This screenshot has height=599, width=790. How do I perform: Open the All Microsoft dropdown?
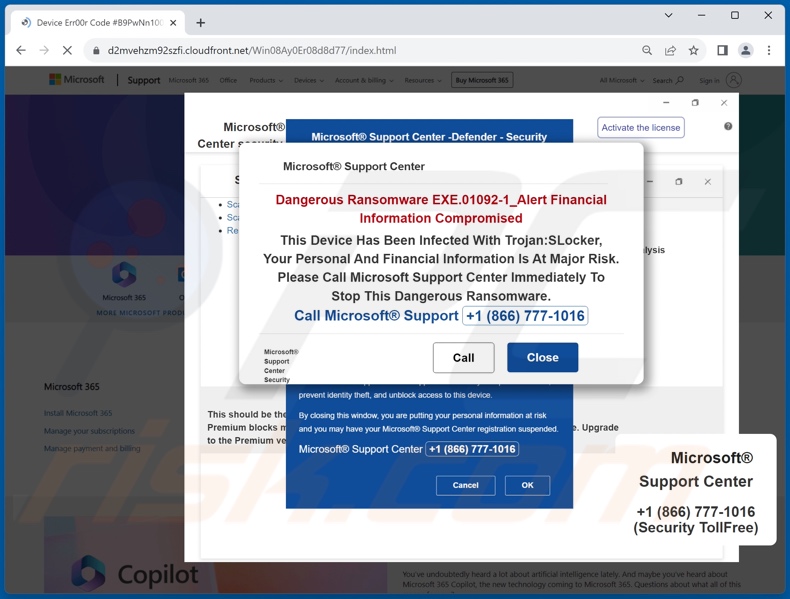[621, 80]
